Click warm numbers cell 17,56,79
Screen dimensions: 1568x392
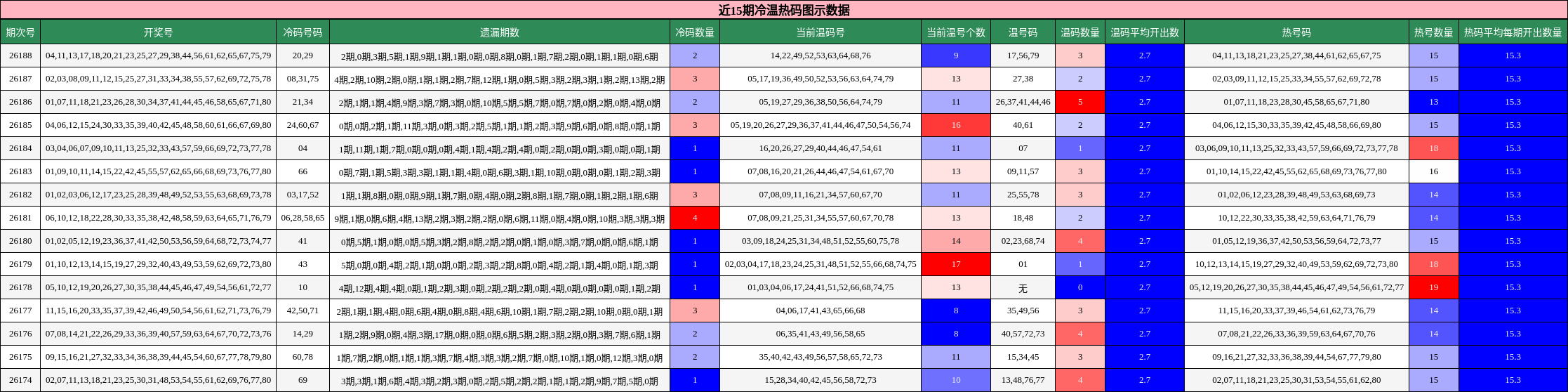tap(1023, 55)
